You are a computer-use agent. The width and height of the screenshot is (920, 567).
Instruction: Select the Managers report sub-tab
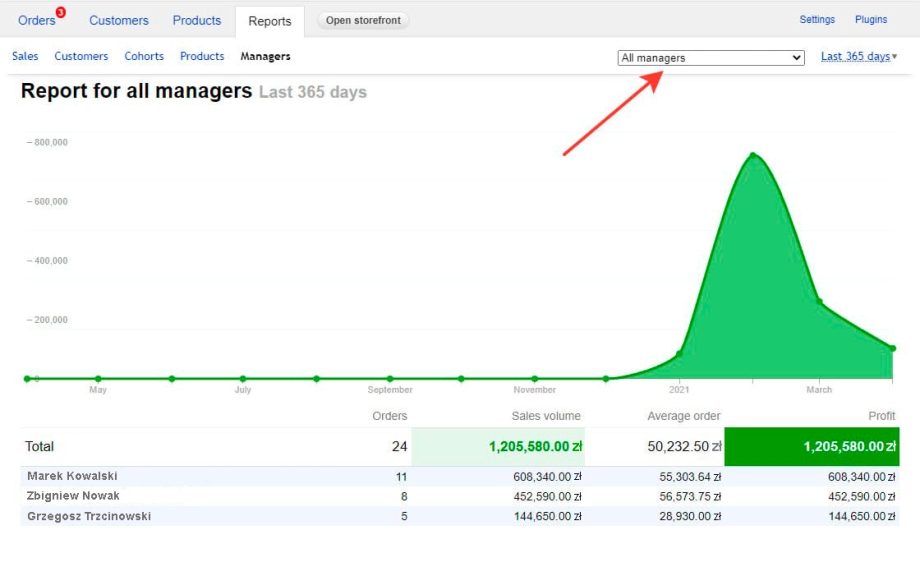pyautogui.click(x=265, y=56)
